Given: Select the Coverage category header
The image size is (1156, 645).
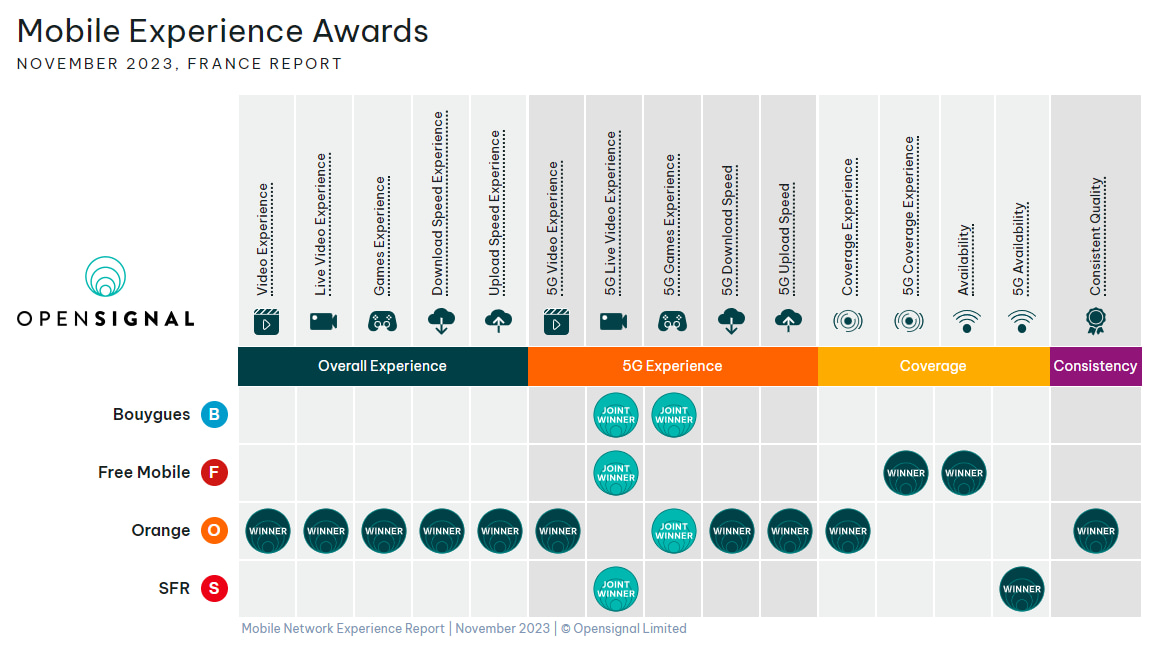Looking at the screenshot, I should (x=932, y=366).
